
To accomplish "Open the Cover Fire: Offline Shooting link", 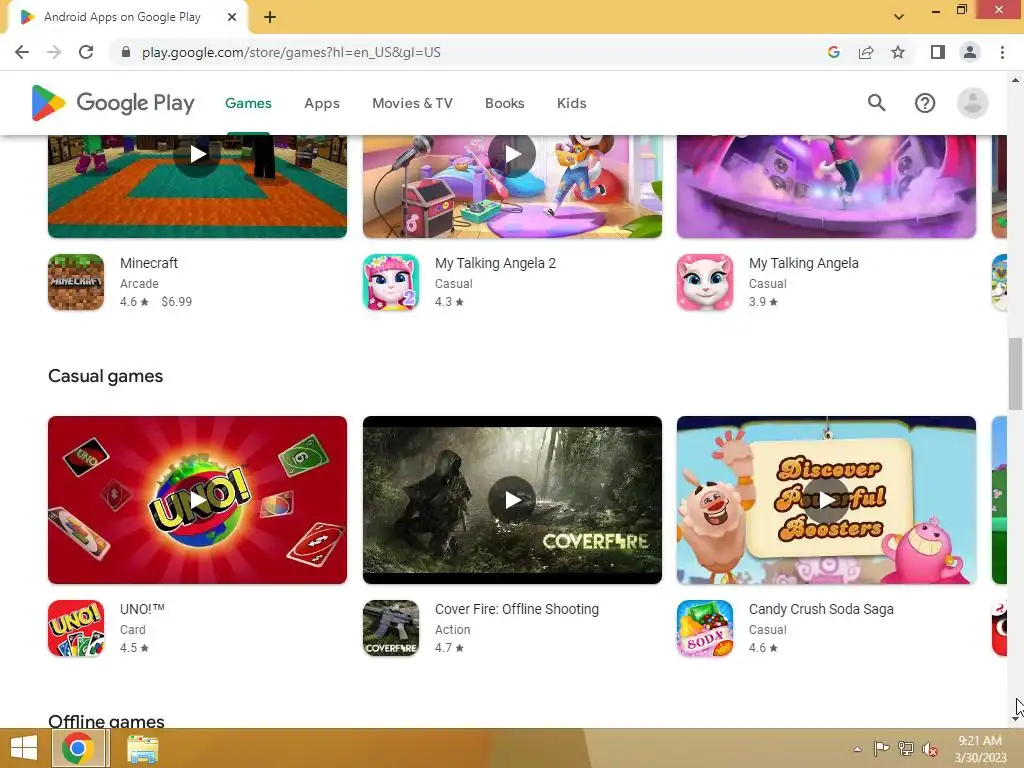I will 517,609.
